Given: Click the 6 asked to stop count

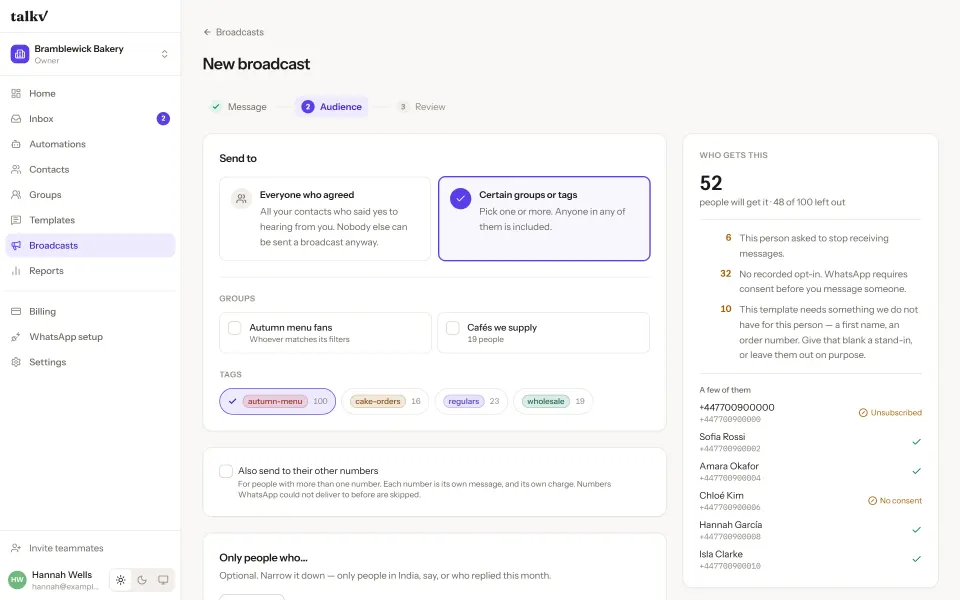Looking at the screenshot, I should click(728, 238).
